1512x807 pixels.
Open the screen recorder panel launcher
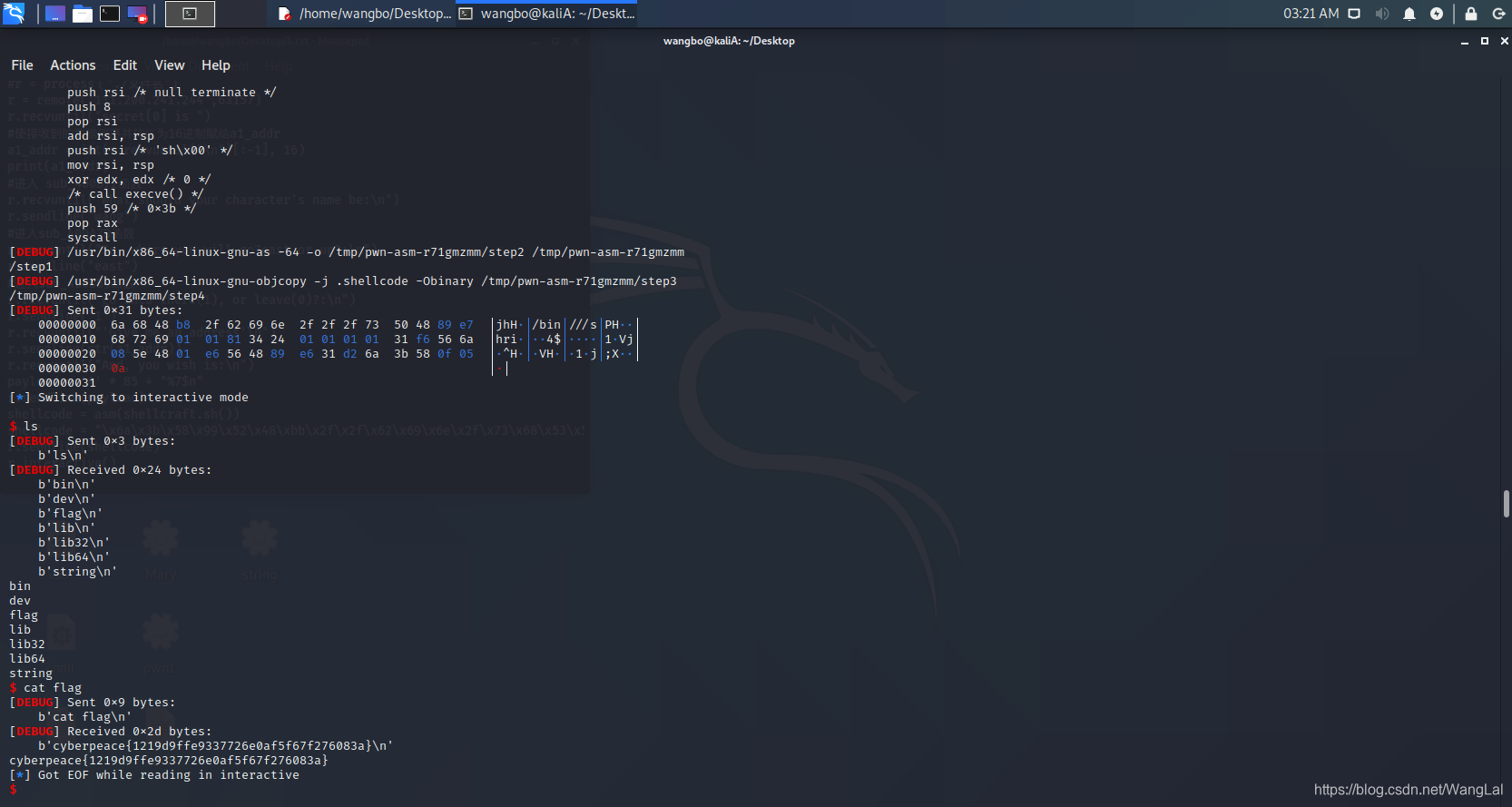coord(137,14)
